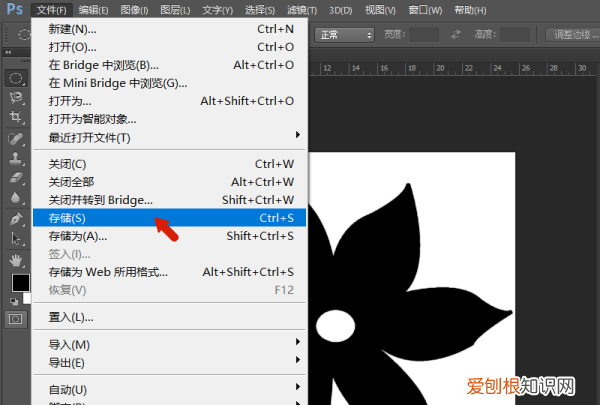Open the 视图(V) menu
Image resolution: width=600 pixels, height=405 pixels.
(380, 10)
